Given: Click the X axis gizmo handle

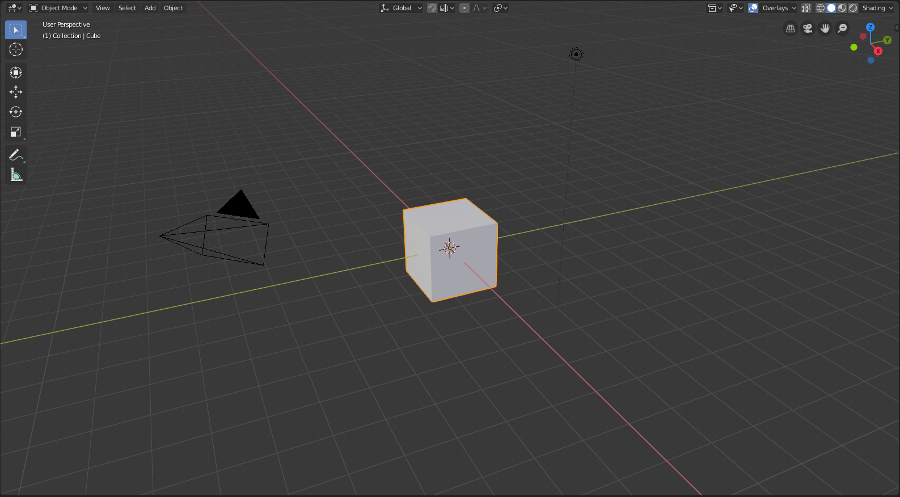Looking at the screenshot, I should coord(878,51).
